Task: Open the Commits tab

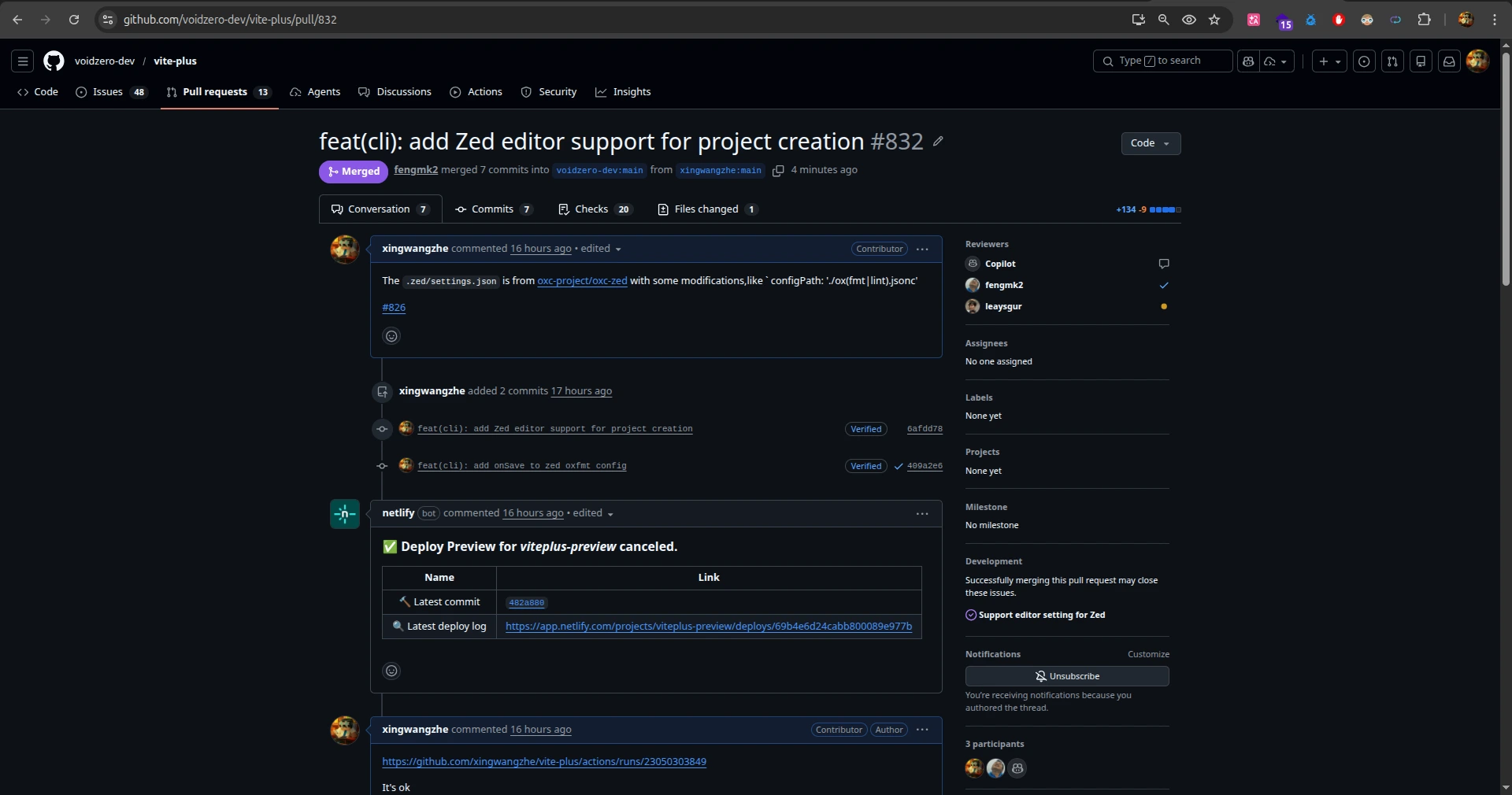Action: click(493, 209)
